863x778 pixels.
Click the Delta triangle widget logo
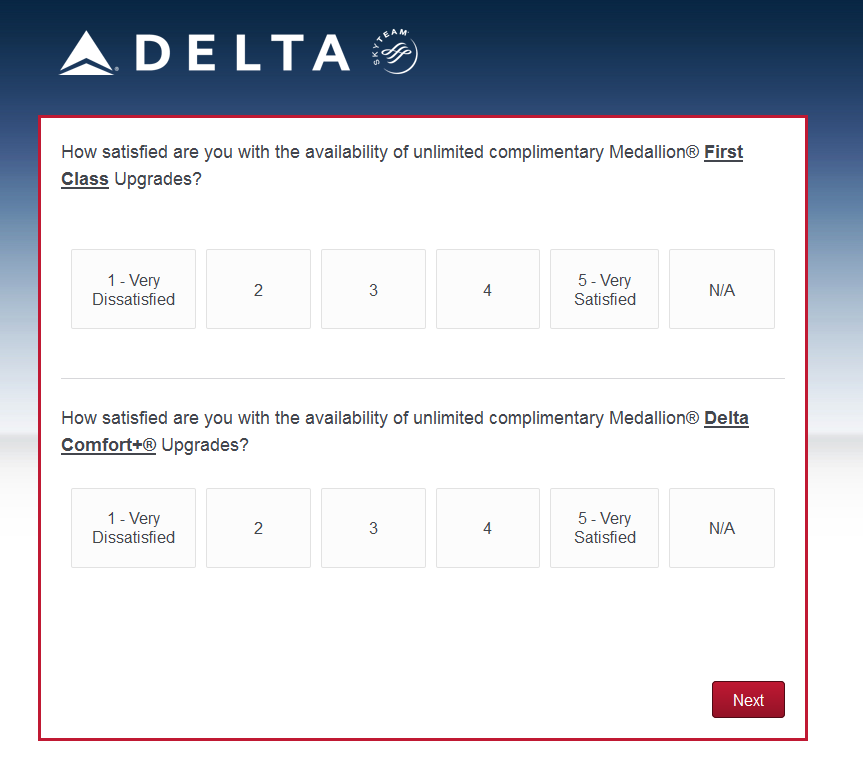click(x=88, y=53)
